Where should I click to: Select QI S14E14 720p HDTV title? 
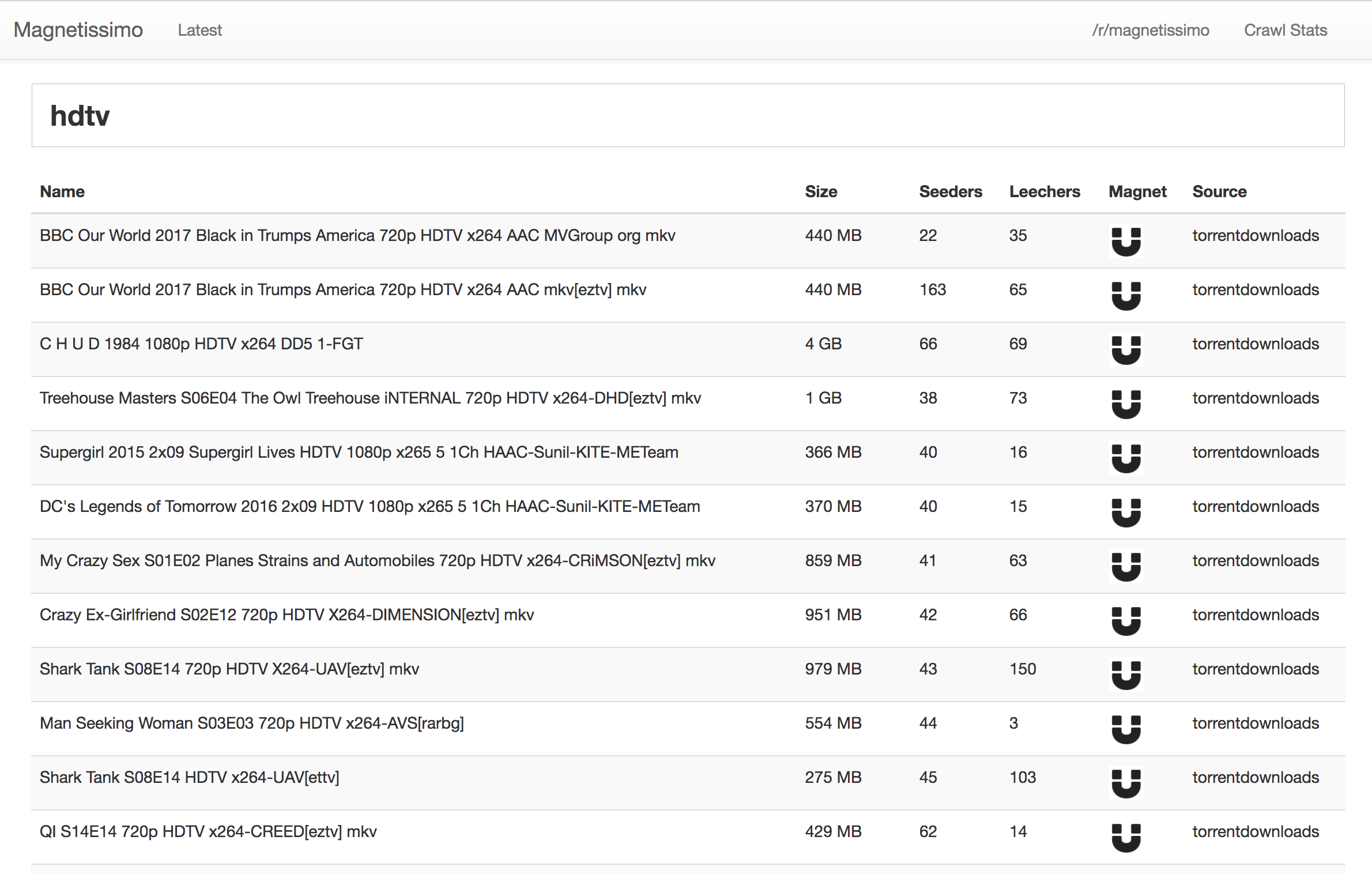208,831
